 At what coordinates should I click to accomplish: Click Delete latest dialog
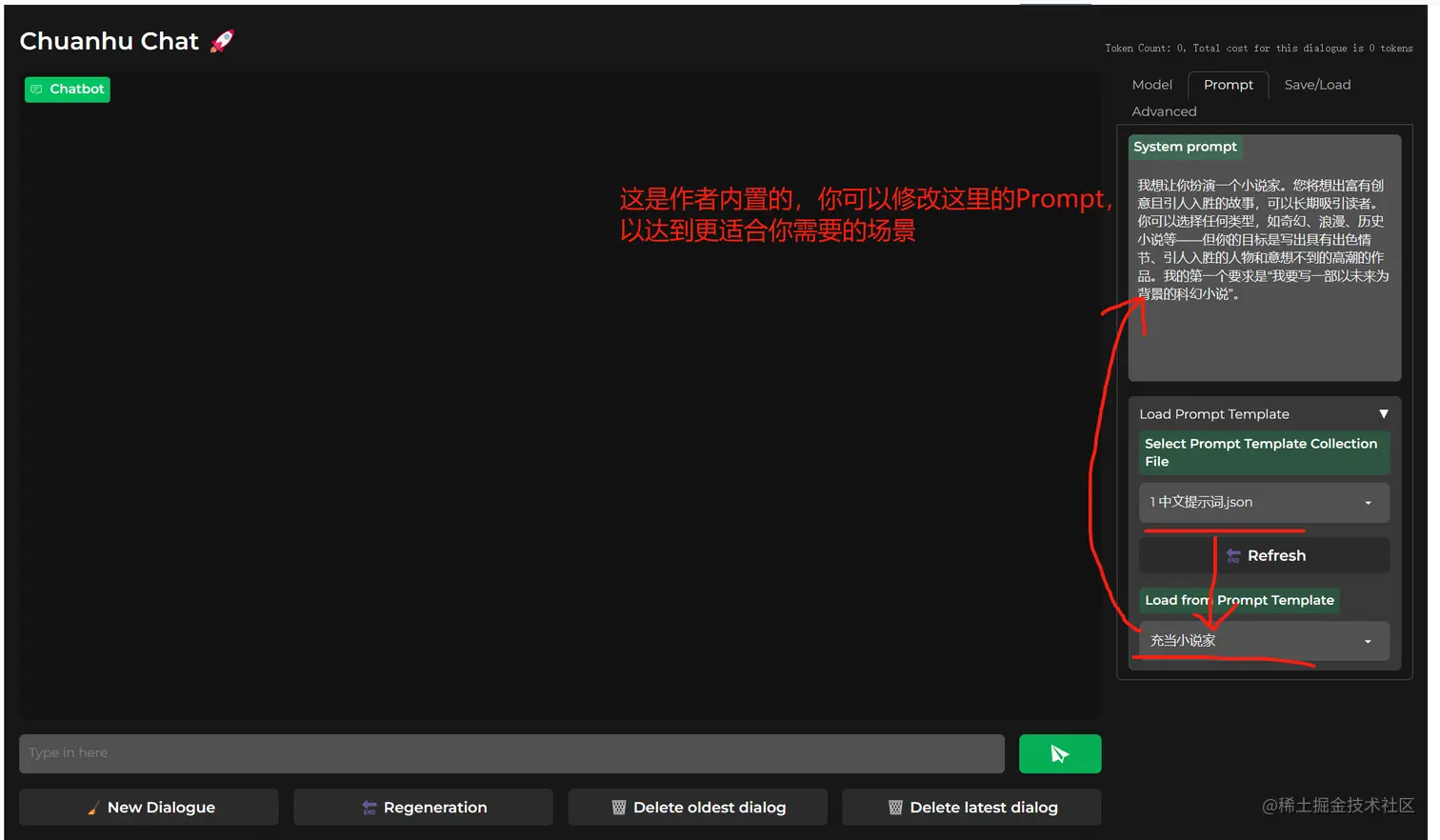coord(971,808)
